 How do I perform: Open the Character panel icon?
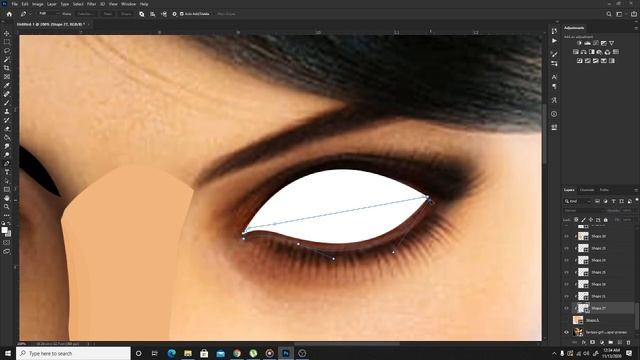[554, 77]
